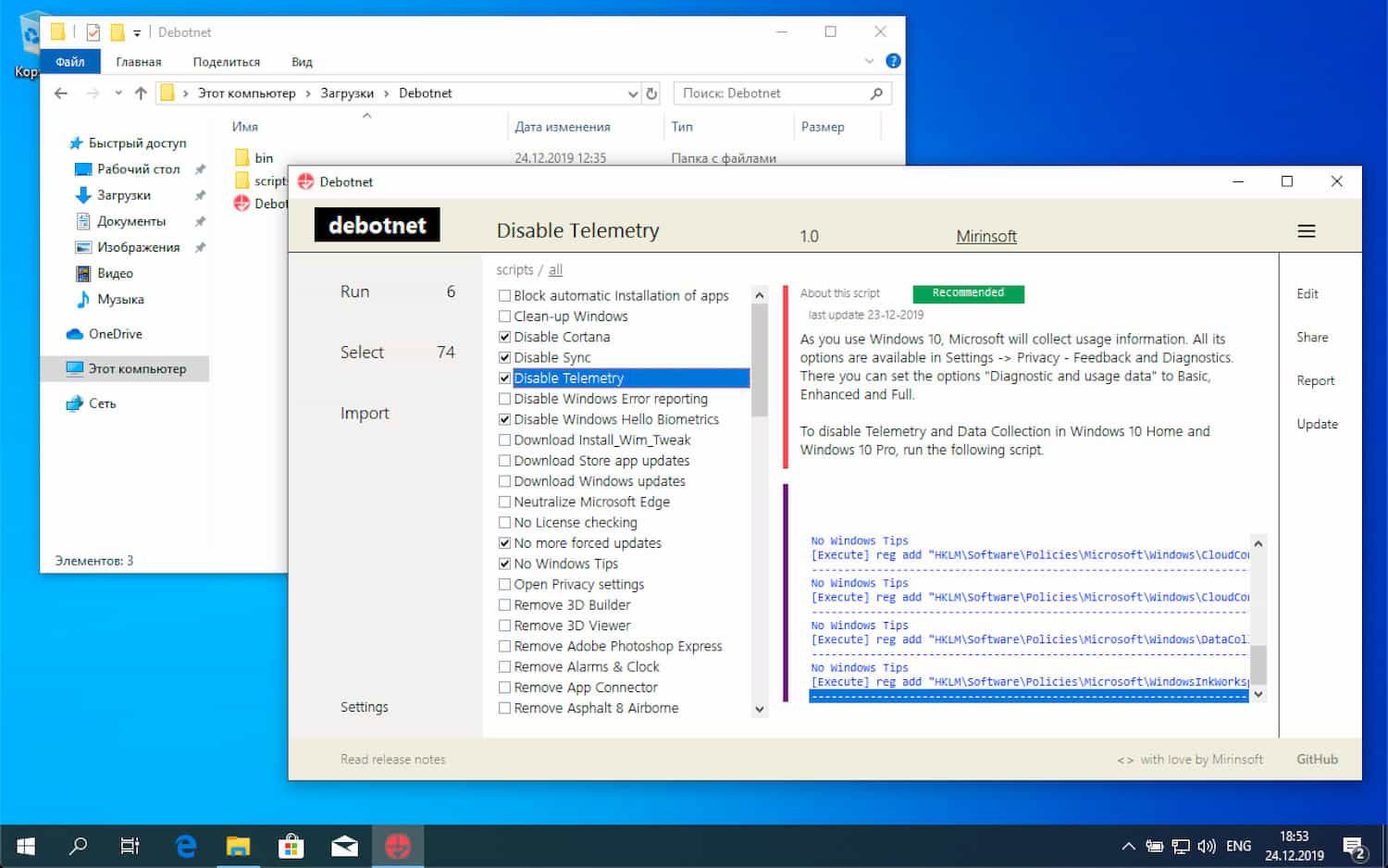This screenshot has width=1388, height=868.
Task: Click the Debotnet taskbar icon
Action: [398, 846]
